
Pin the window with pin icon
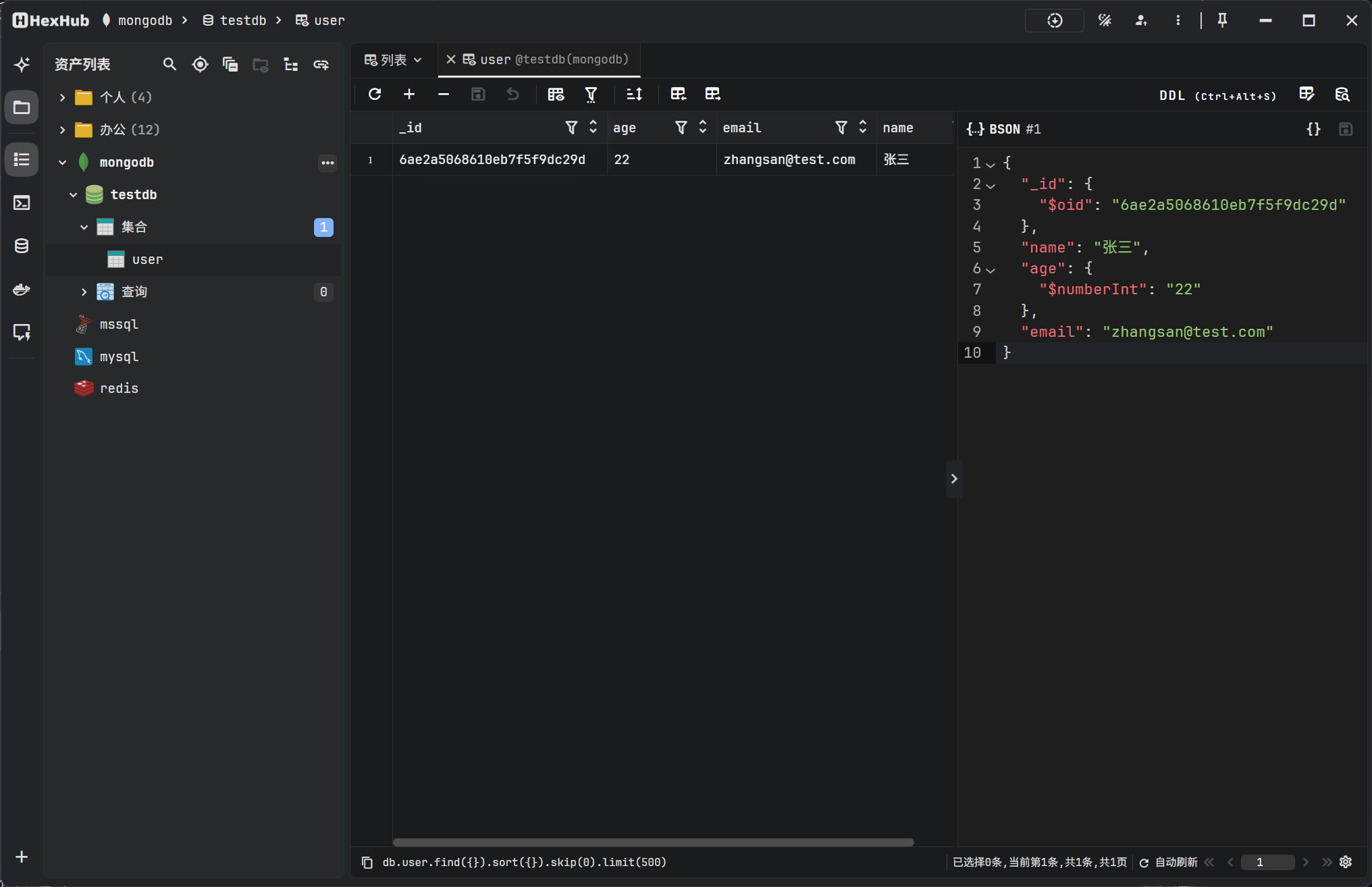coord(1222,20)
